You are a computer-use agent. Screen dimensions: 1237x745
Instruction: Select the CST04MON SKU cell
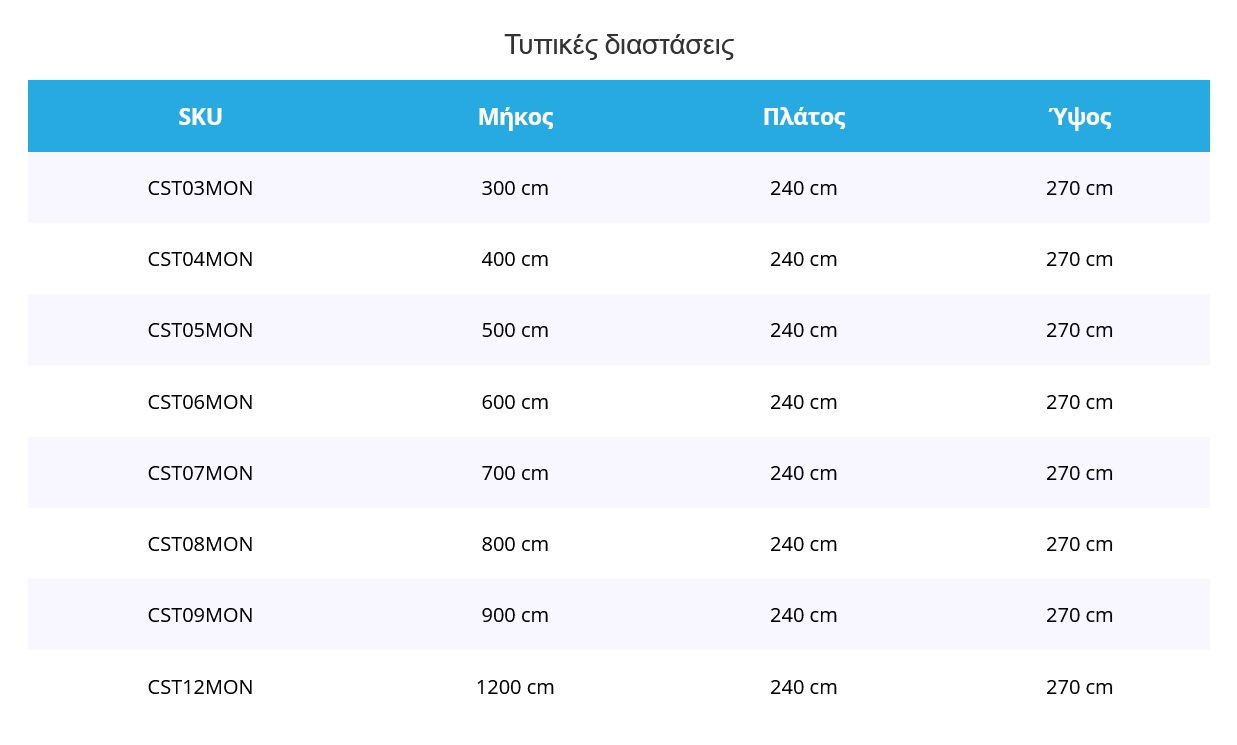200,259
